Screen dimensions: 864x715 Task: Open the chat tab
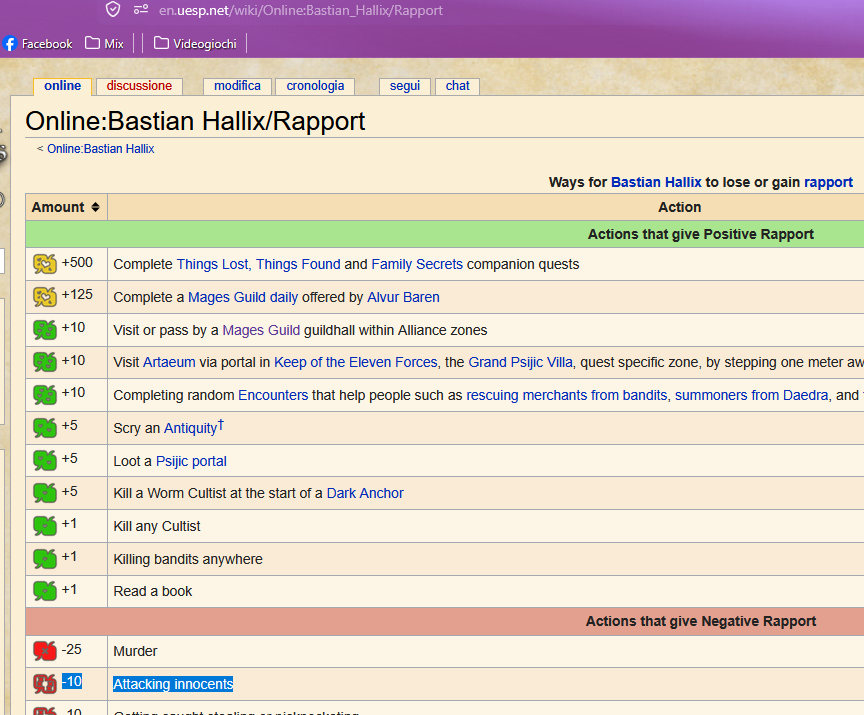[x=458, y=86]
